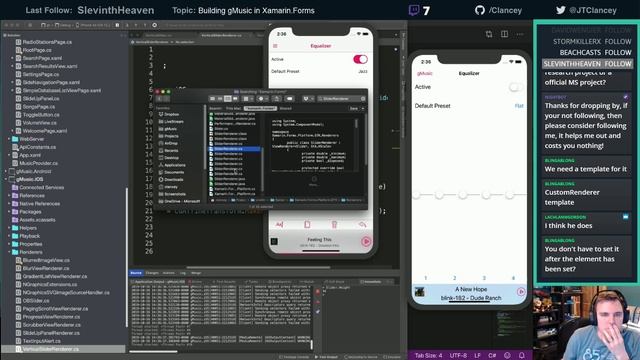Image resolution: width=640 pixels, height=360 pixels.
Task: Click third equalizer slider knob in right simulator
Action: pos(462,195)
